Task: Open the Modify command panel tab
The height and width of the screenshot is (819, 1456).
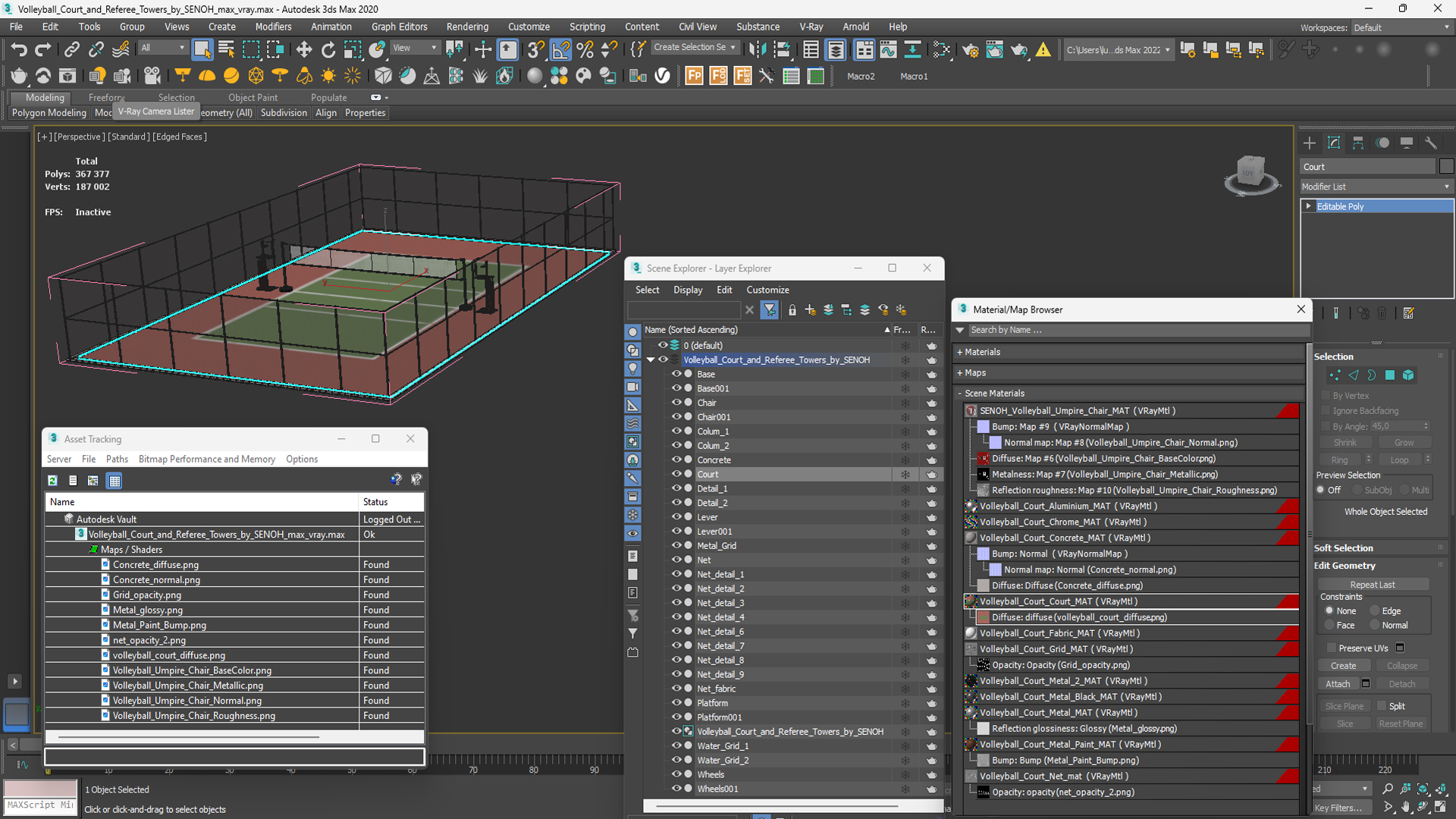Action: [1334, 143]
